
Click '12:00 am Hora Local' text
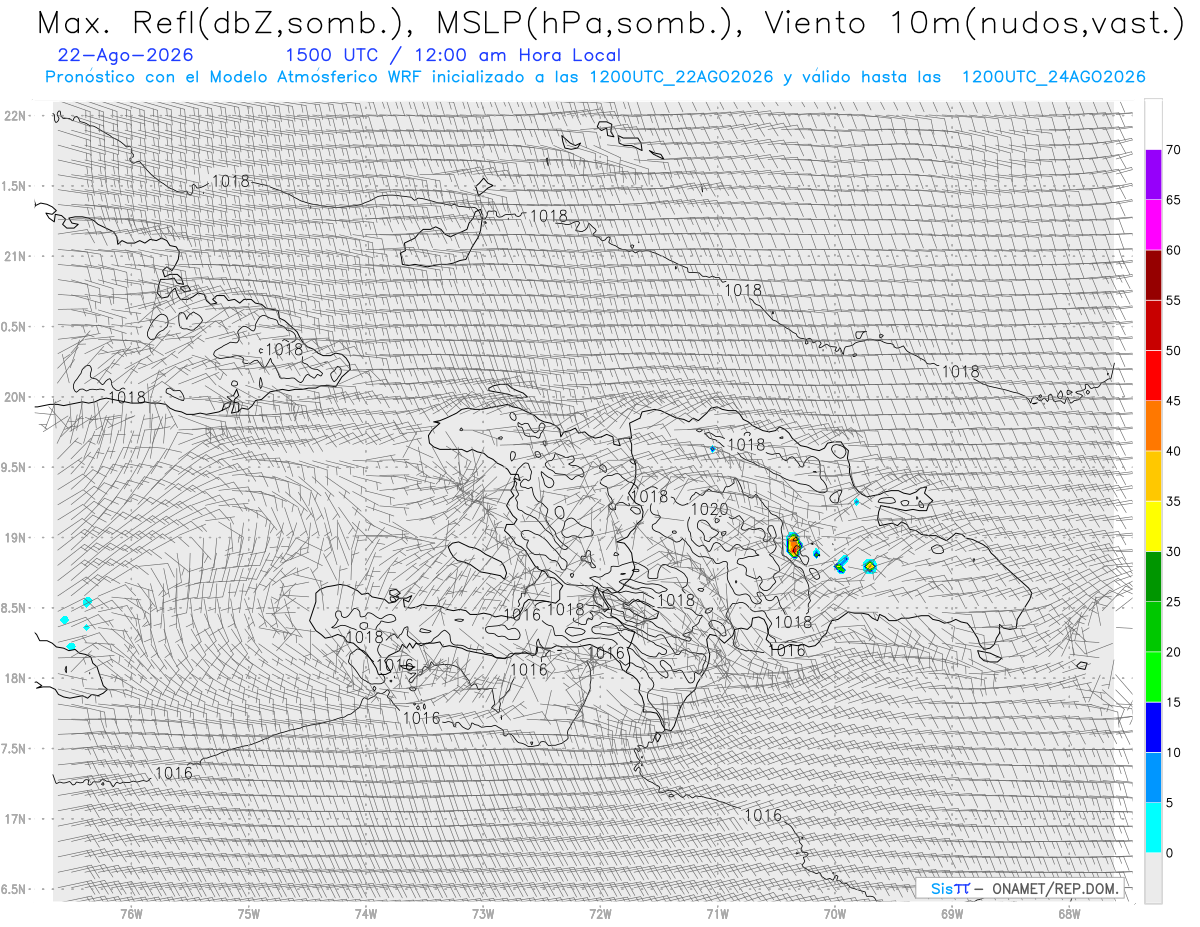click(511, 55)
